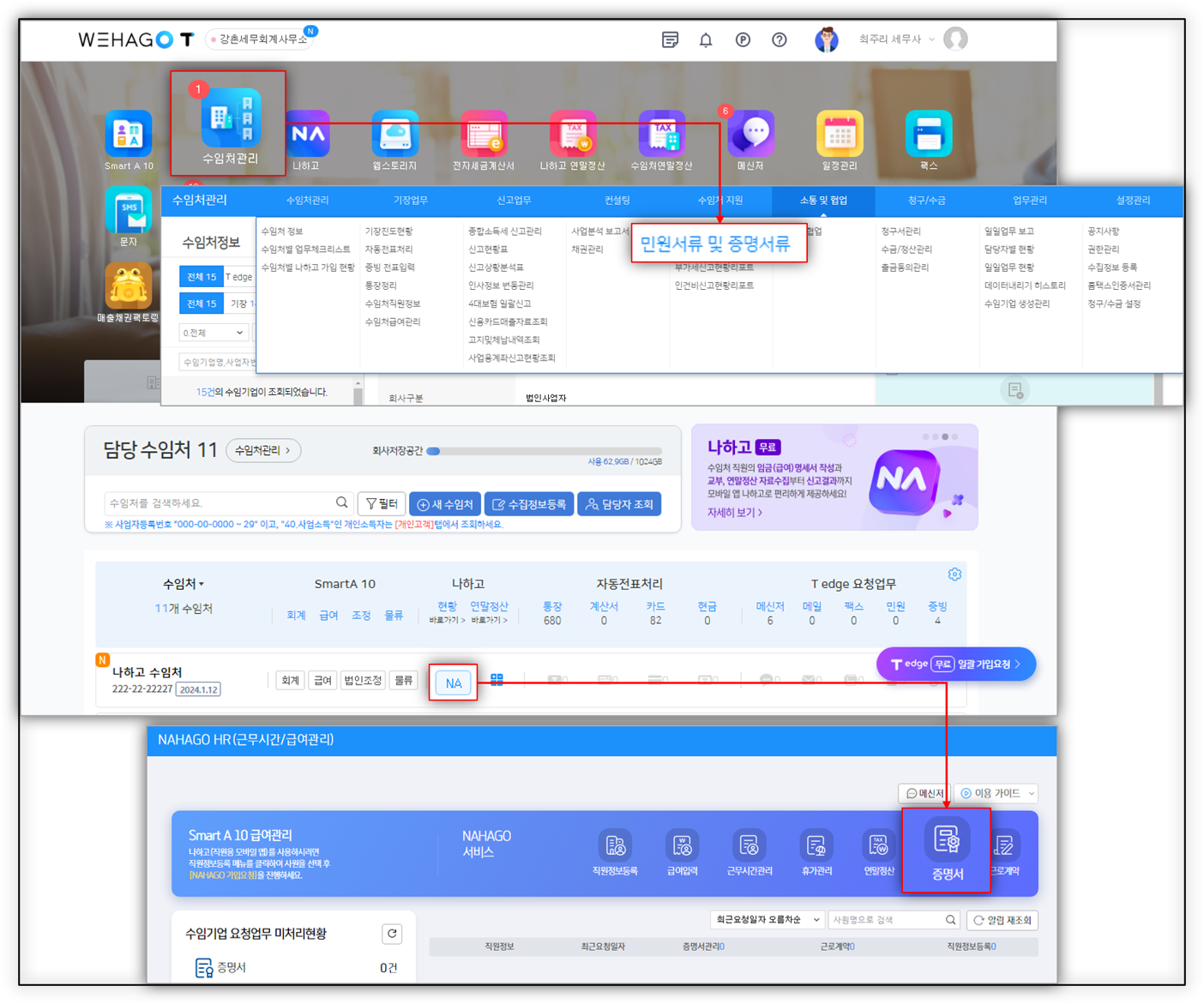Open the 청구/수금 menu tab

tap(926, 201)
